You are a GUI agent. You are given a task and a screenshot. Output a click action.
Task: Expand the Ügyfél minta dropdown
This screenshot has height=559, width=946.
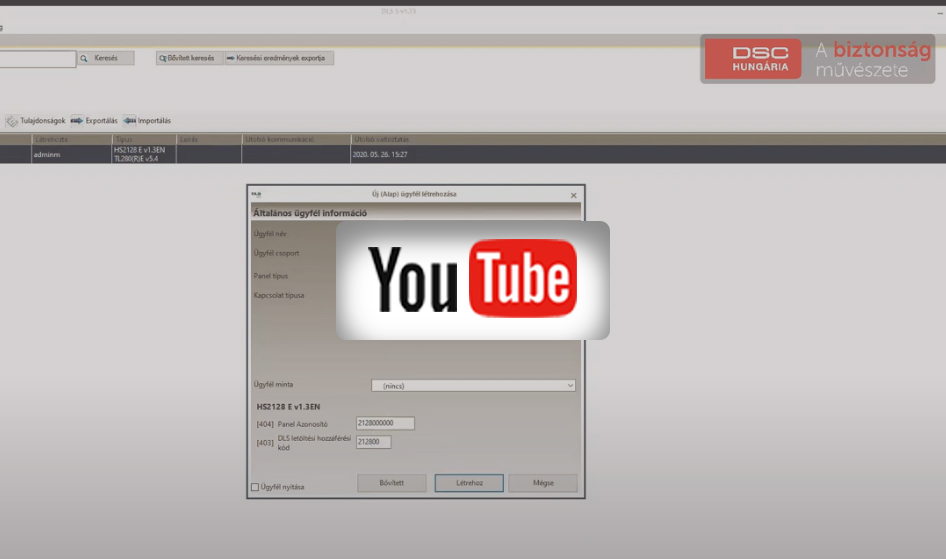click(570, 385)
